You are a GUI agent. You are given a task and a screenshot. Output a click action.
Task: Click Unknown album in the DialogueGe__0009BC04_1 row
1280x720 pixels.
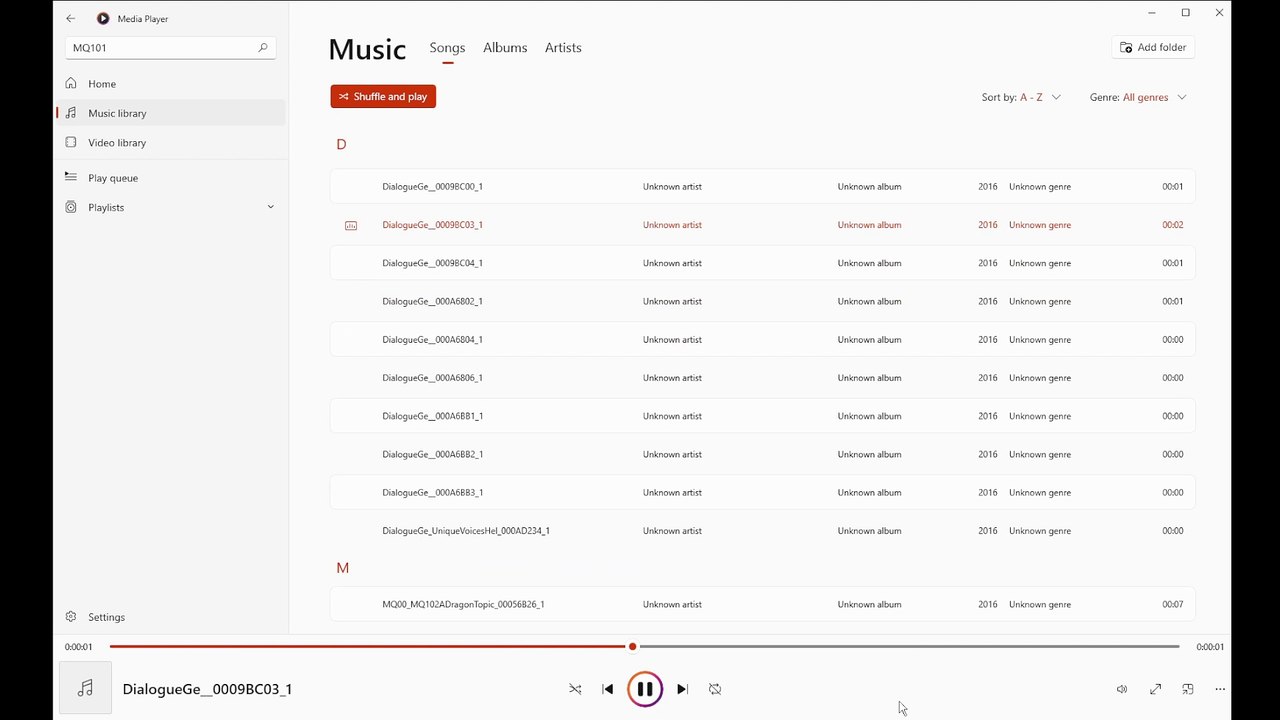click(869, 263)
